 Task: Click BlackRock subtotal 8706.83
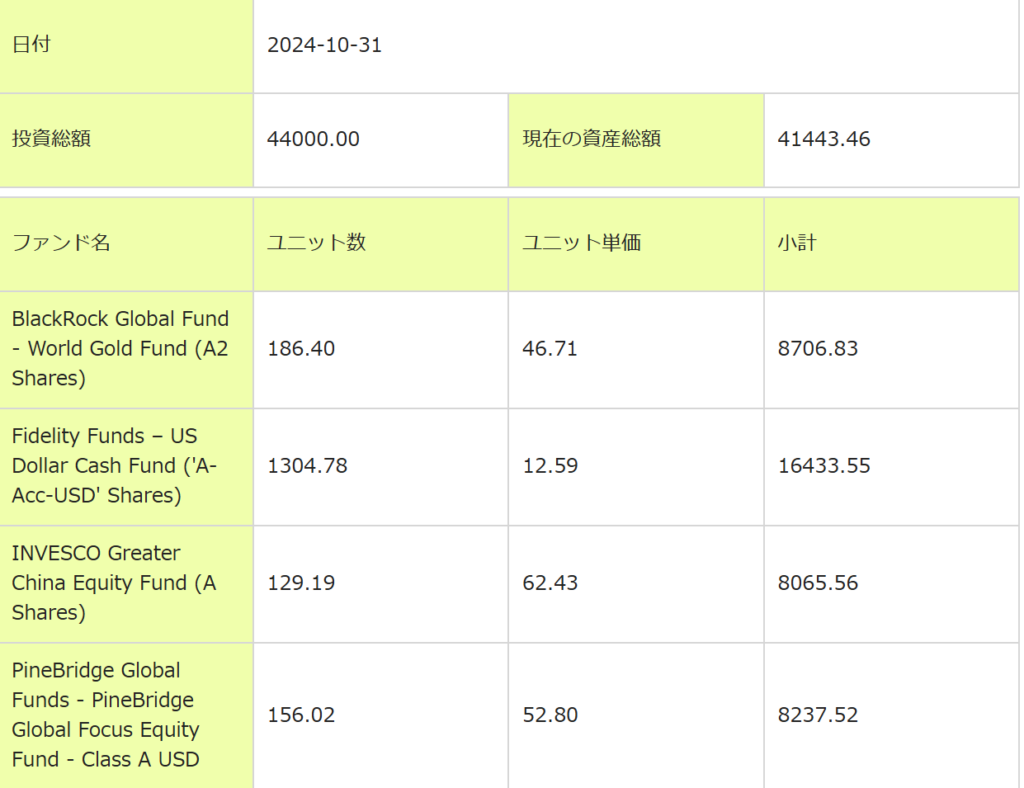coord(818,349)
